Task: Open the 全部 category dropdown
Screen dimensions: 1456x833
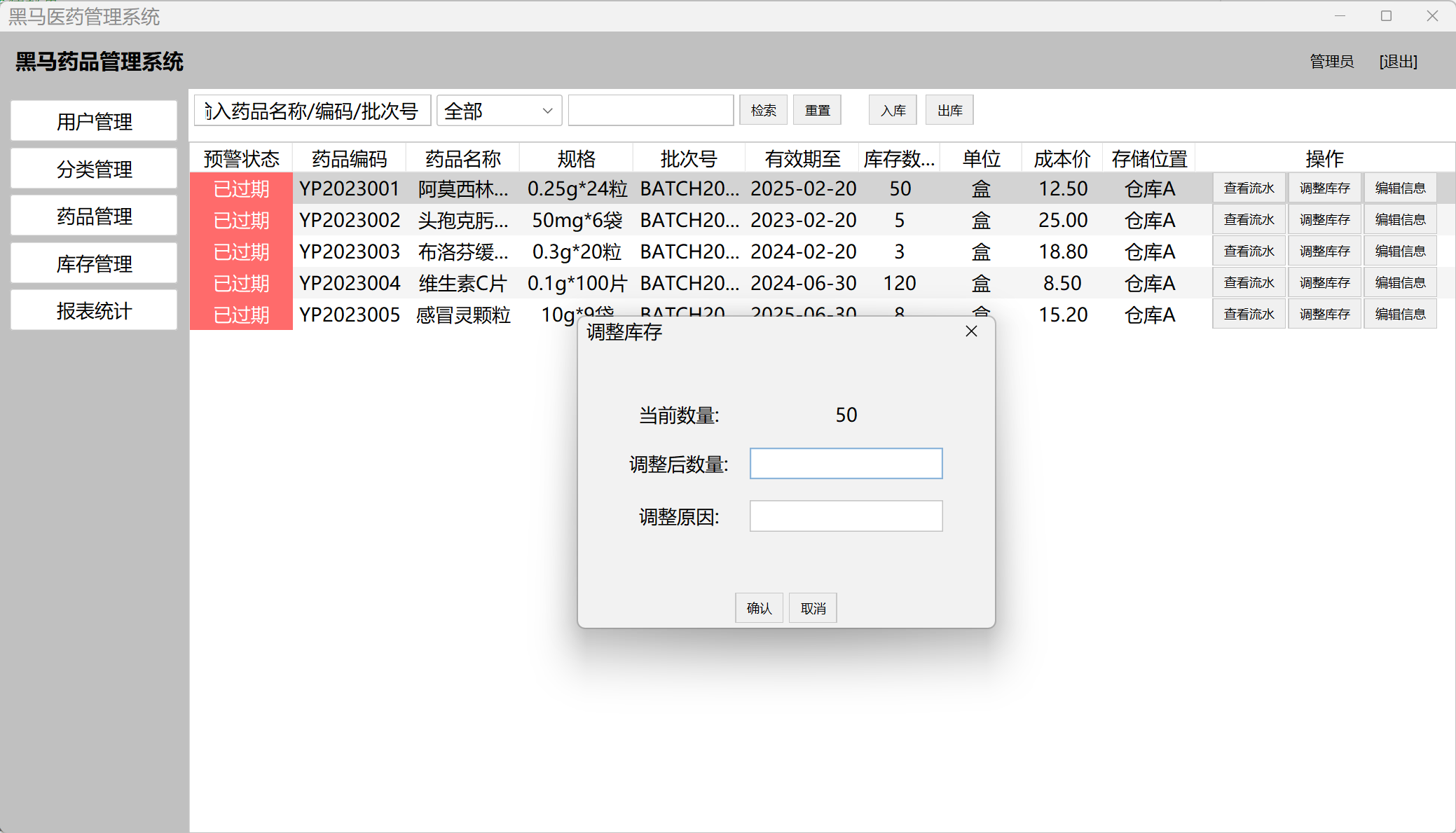Action: tap(499, 111)
